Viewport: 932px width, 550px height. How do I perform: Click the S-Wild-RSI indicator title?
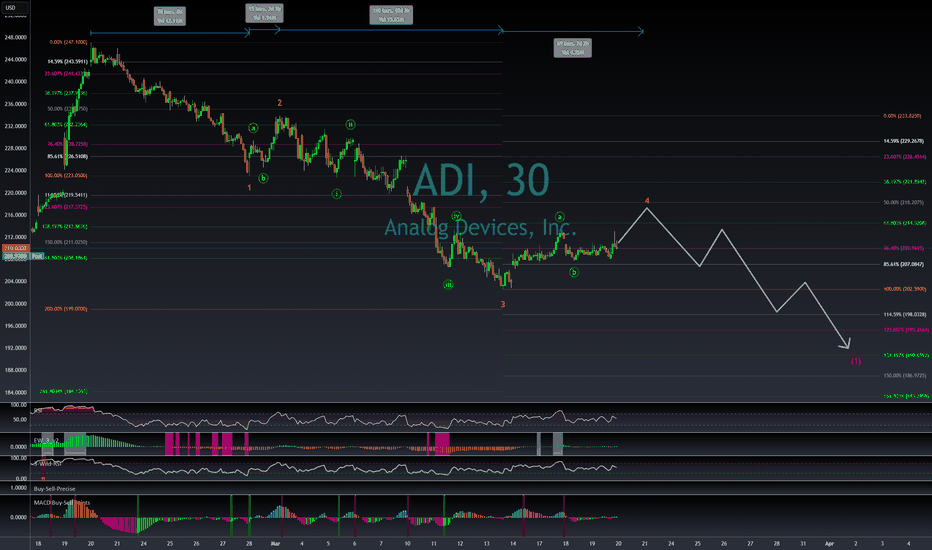pyautogui.click(x=48, y=463)
